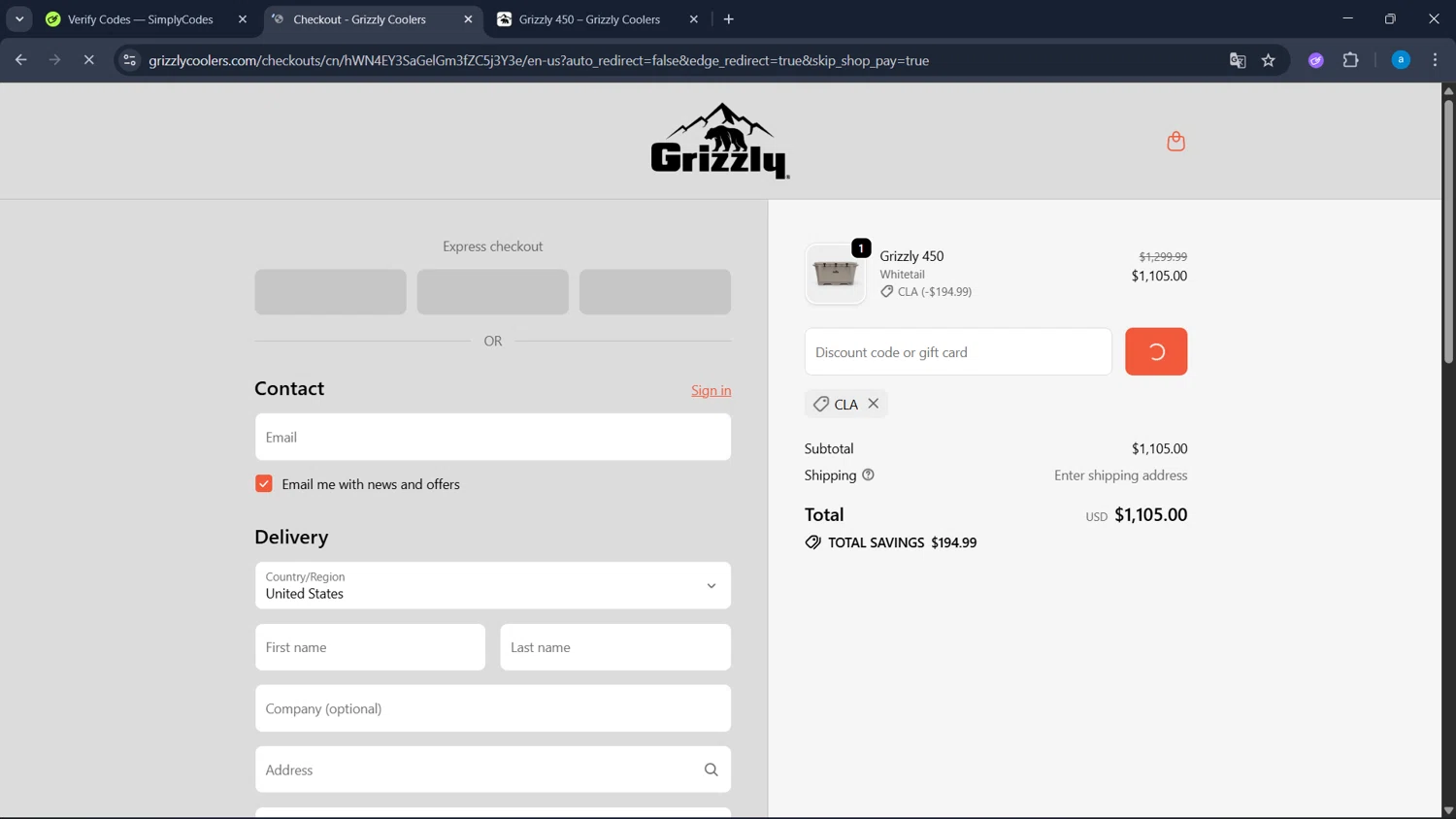Open a new browser tab
Viewport: 1456px width, 819px height.
[x=729, y=19]
